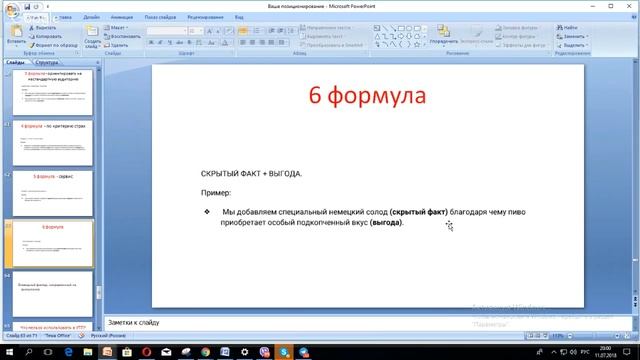Launch Opera from the taskbar
640x360 pixels.
147,351
